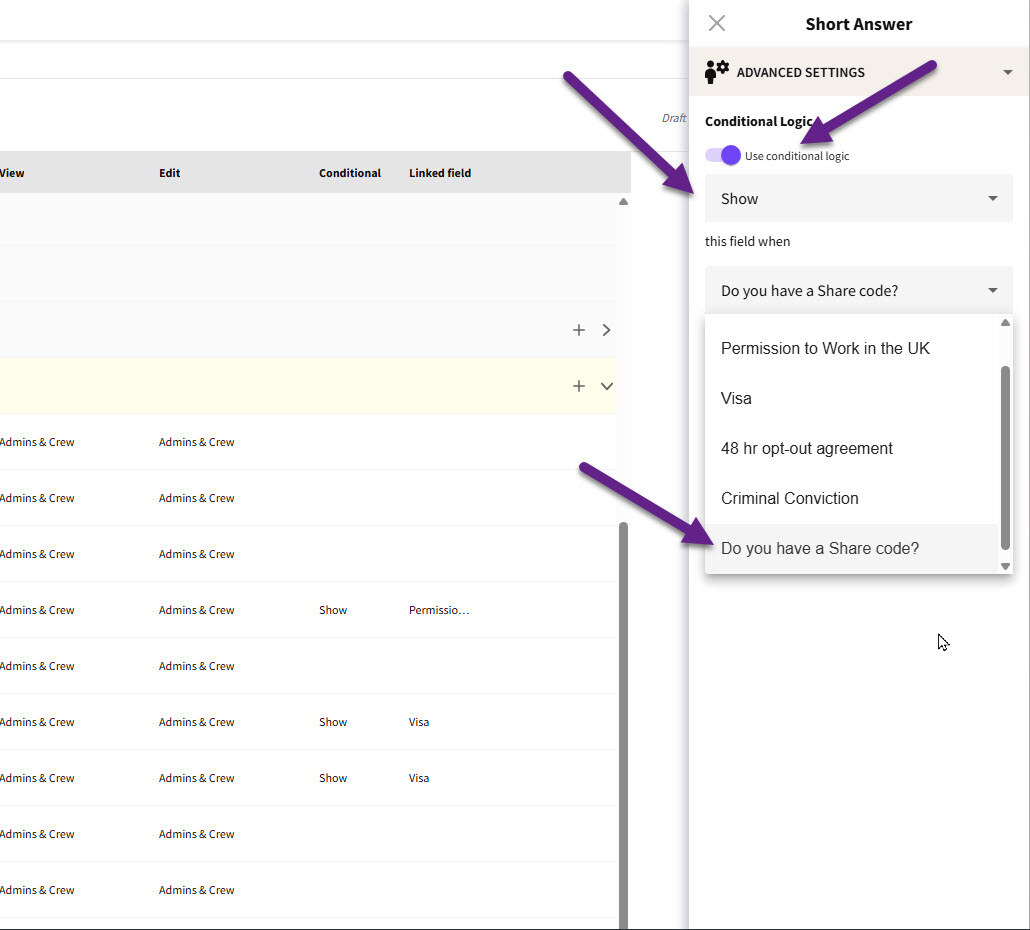Toggle the Use conditional logic switch
1030x930 pixels.
tap(723, 156)
